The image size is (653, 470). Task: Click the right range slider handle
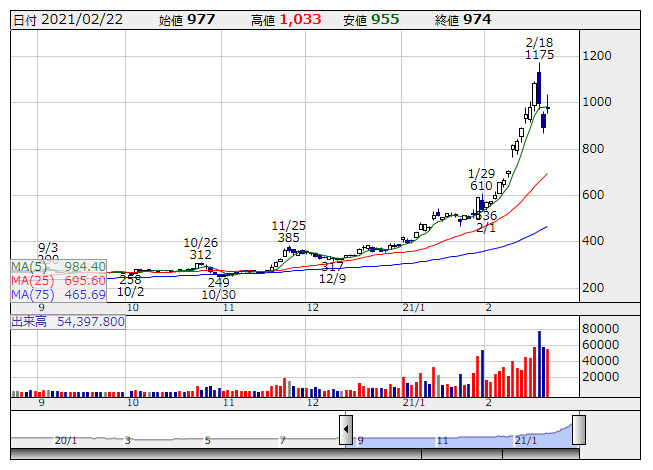coord(578,430)
